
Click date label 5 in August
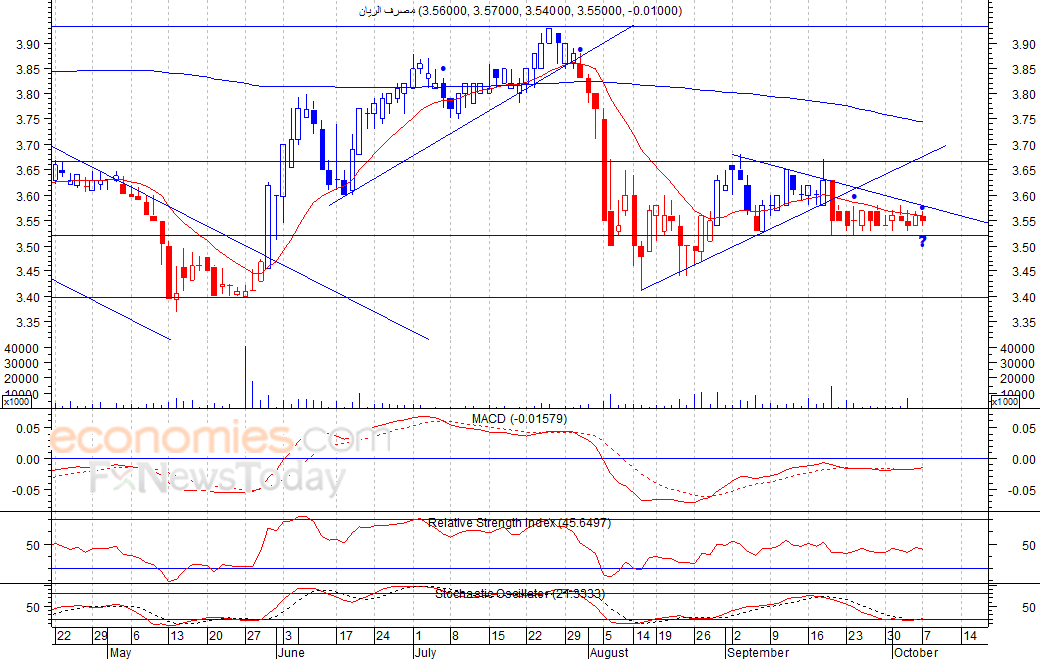tap(608, 636)
